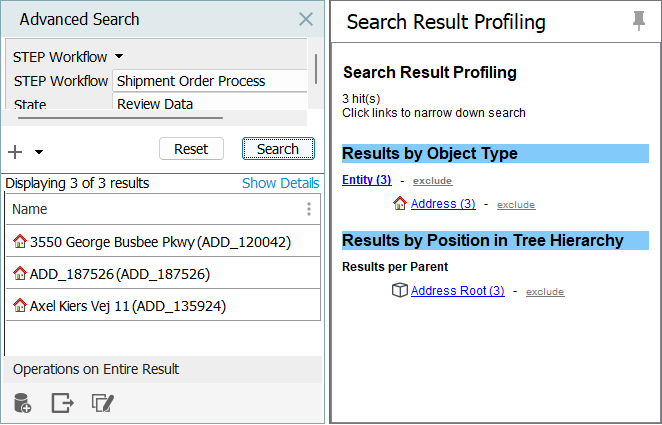662x425 pixels.
Task: Click the Show Details link
Action: coord(280,183)
